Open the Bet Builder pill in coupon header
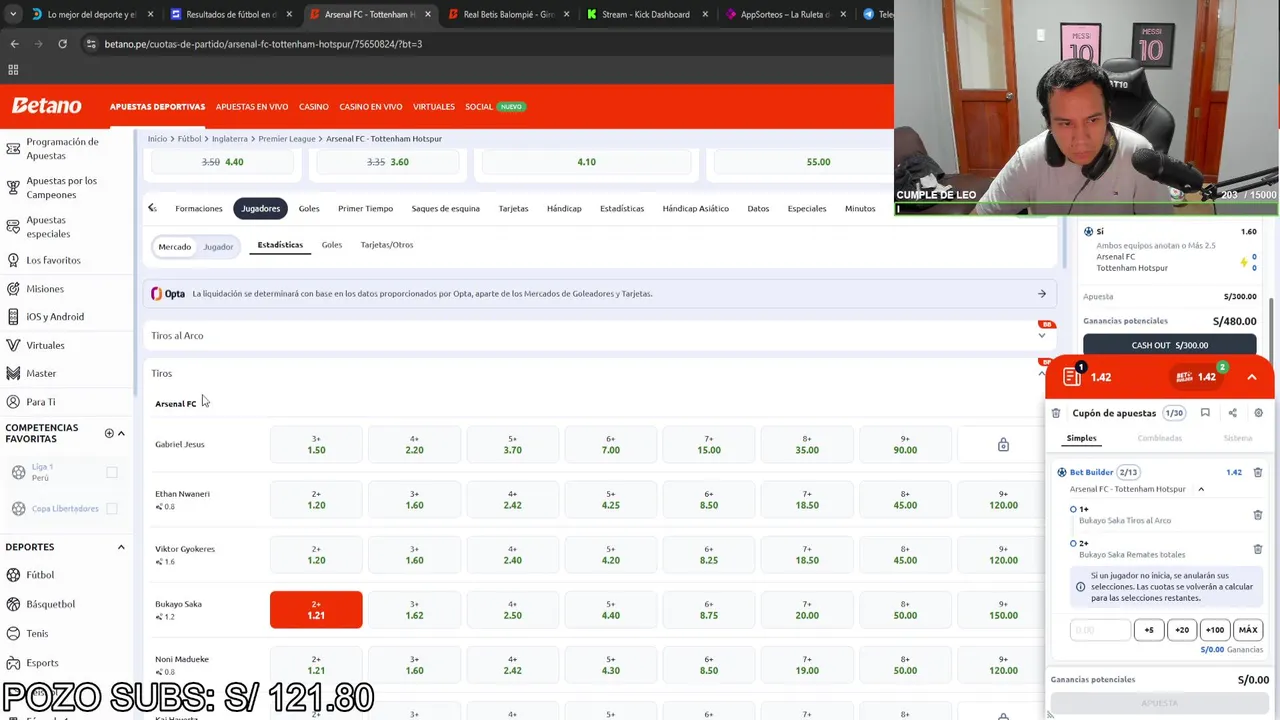 (1196, 377)
